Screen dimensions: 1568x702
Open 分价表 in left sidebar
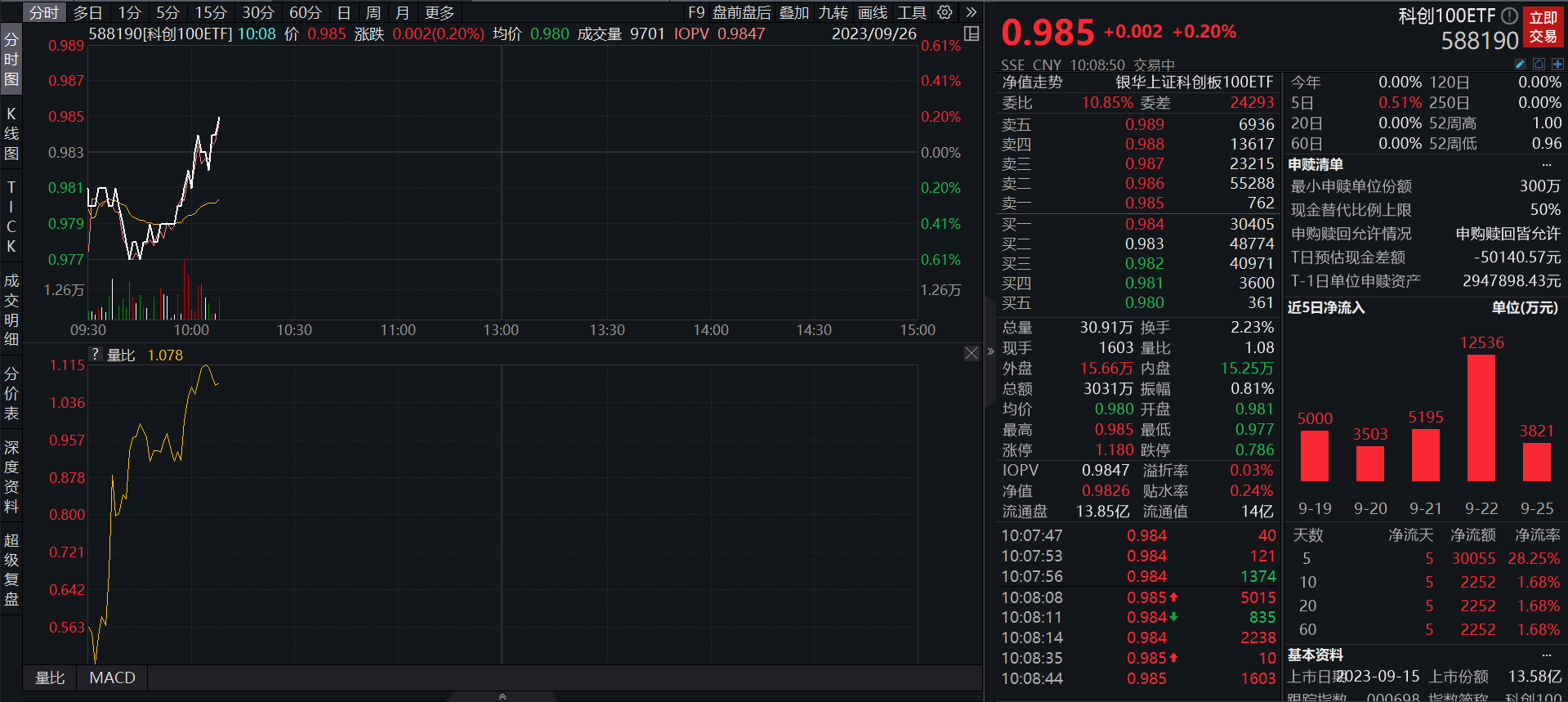pos(11,393)
